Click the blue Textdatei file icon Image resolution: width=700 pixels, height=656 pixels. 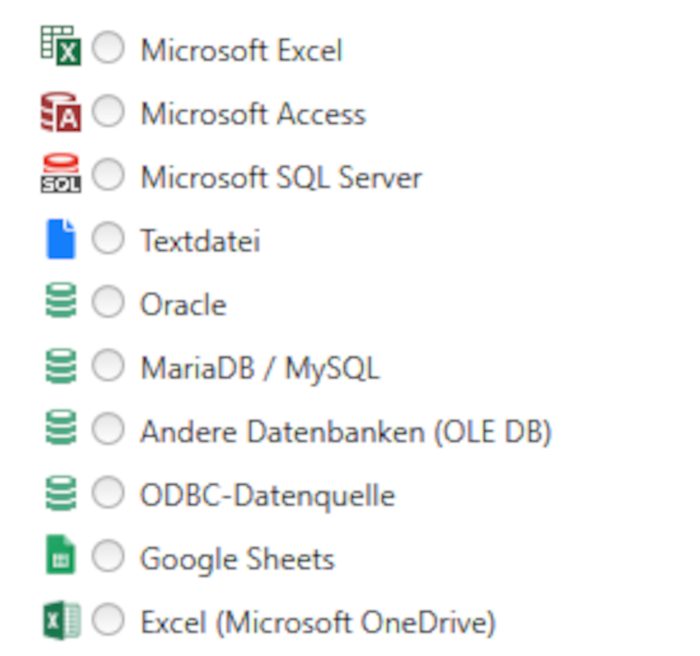(61, 239)
